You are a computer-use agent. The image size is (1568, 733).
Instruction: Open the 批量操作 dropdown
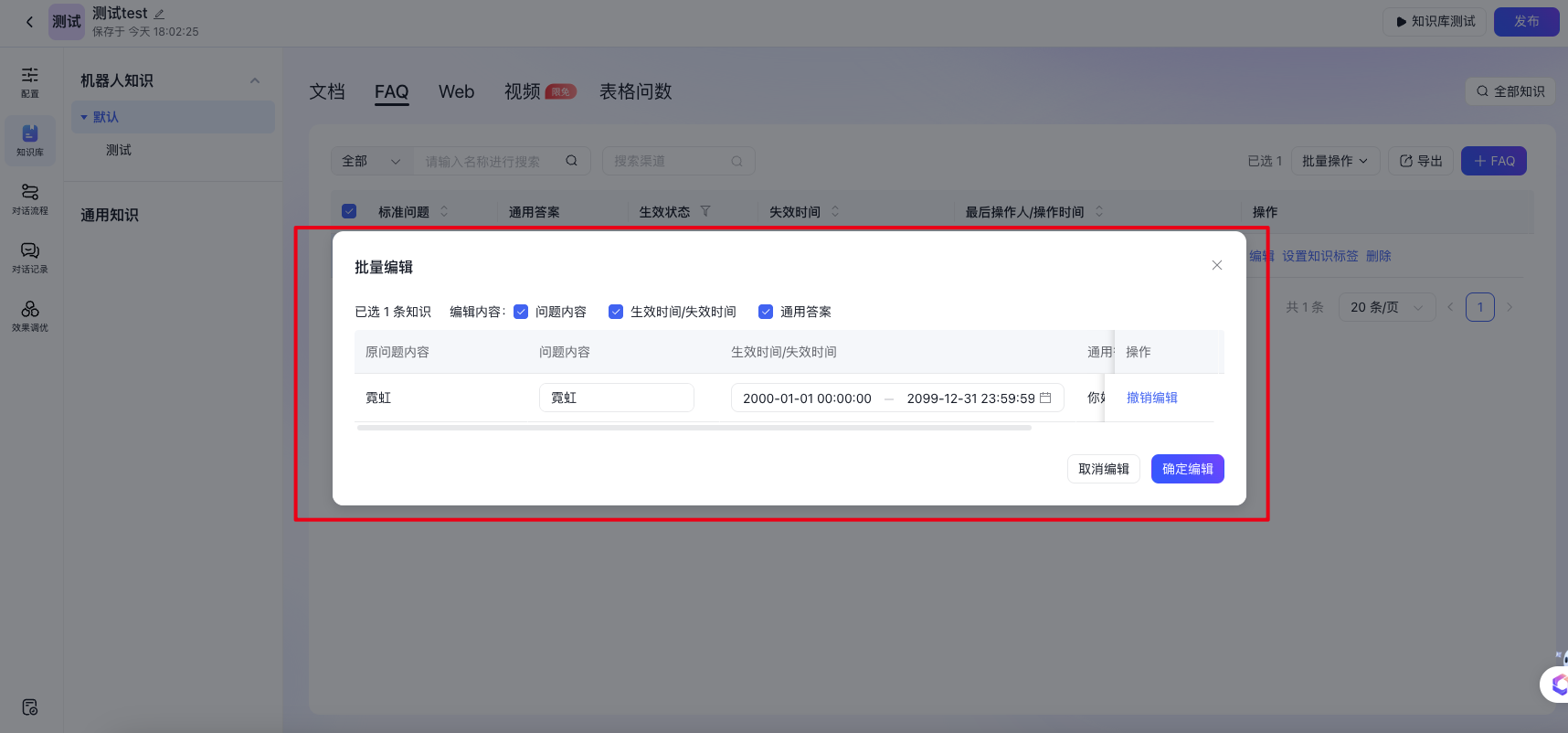(x=1334, y=161)
